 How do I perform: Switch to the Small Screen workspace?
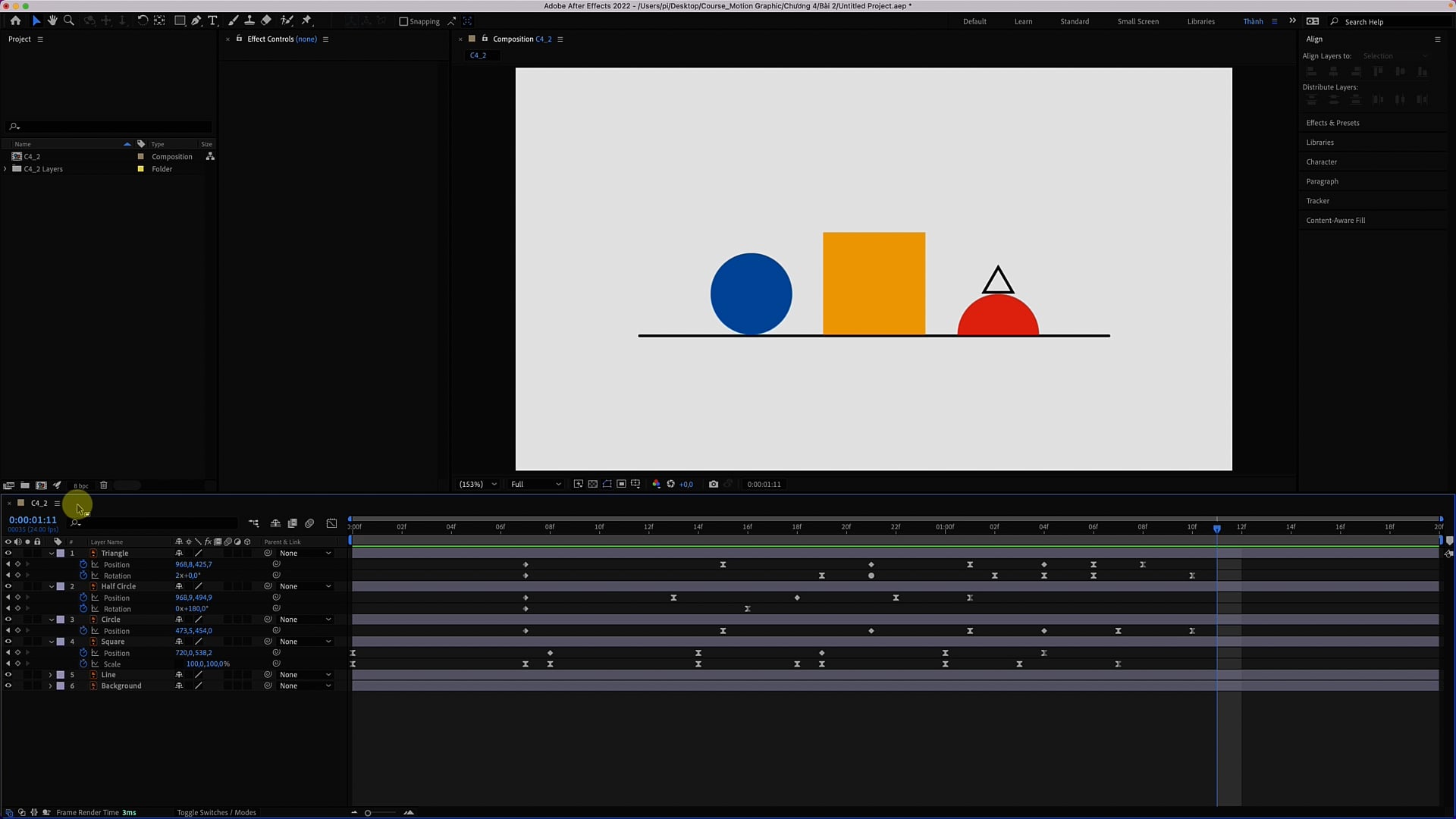tap(1137, 21)
